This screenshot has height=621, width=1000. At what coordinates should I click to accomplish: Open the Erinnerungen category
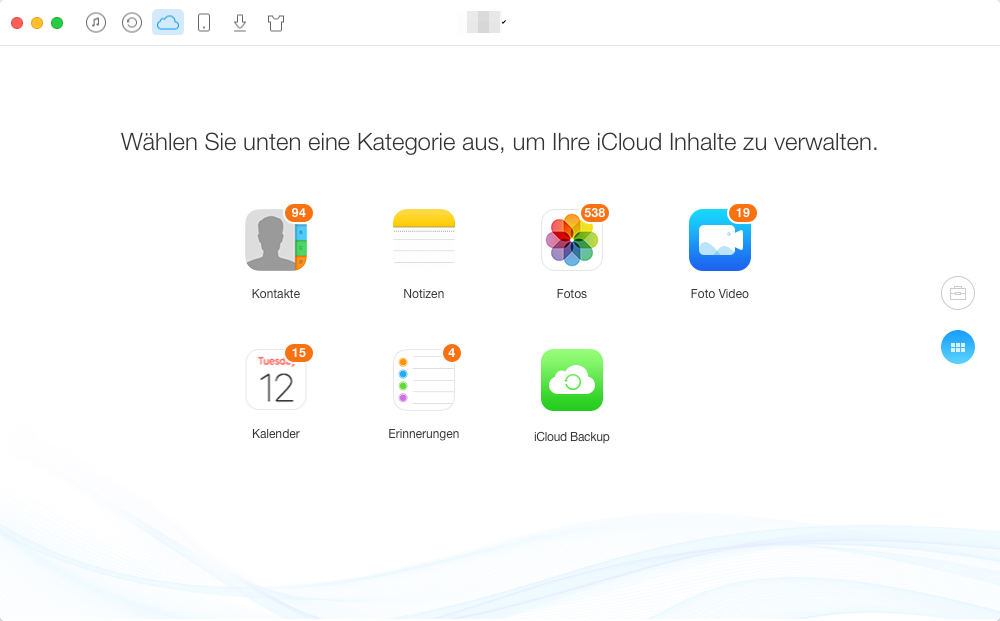pyautogui.click(x=424, y=379)
